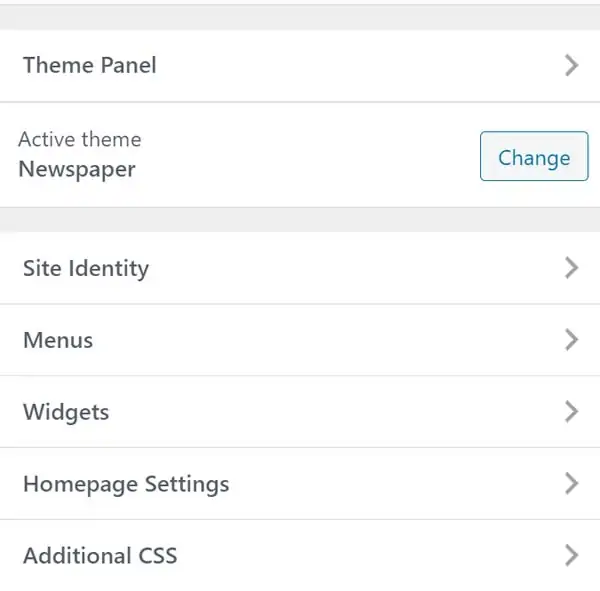
Task: Click empty space in the Menus row
Action: (x=325, y=340)
